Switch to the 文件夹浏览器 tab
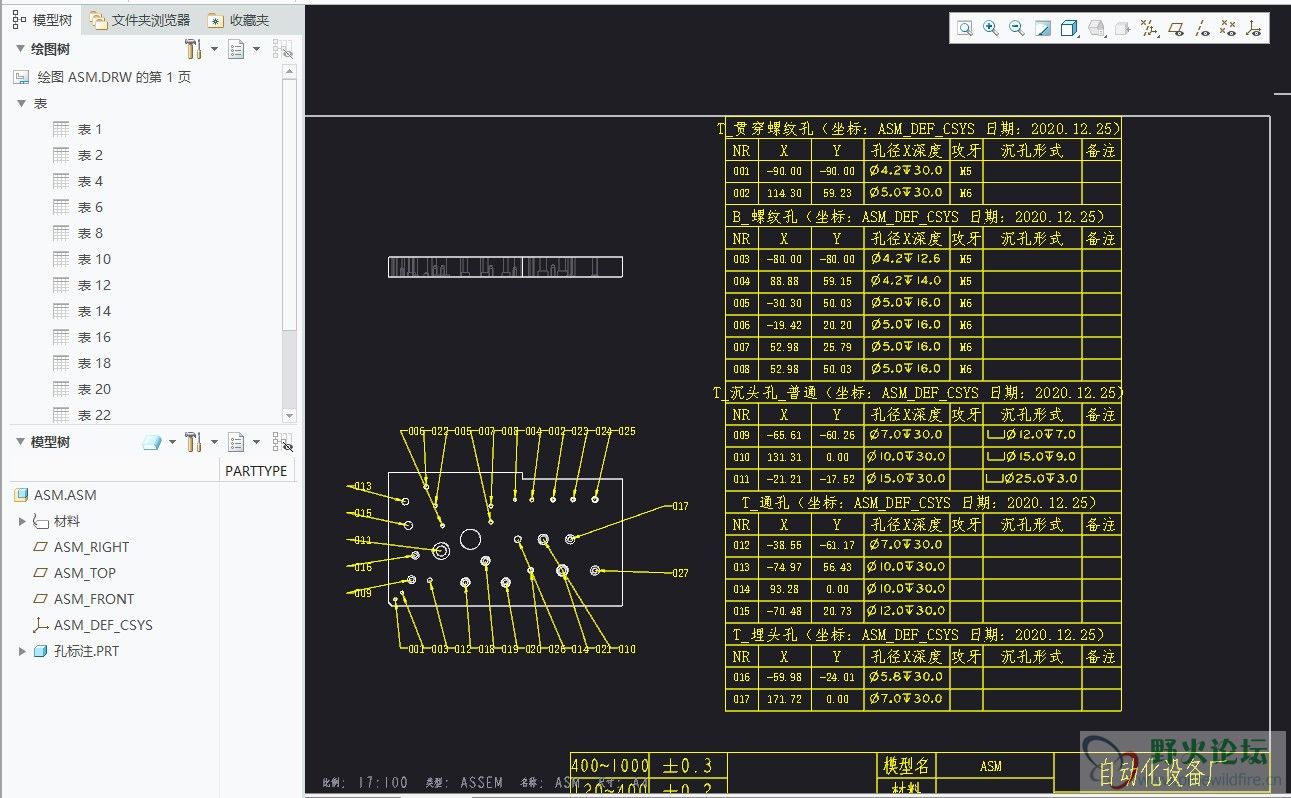The height and width of the screenshot is (798, 1291). (140, 20)
